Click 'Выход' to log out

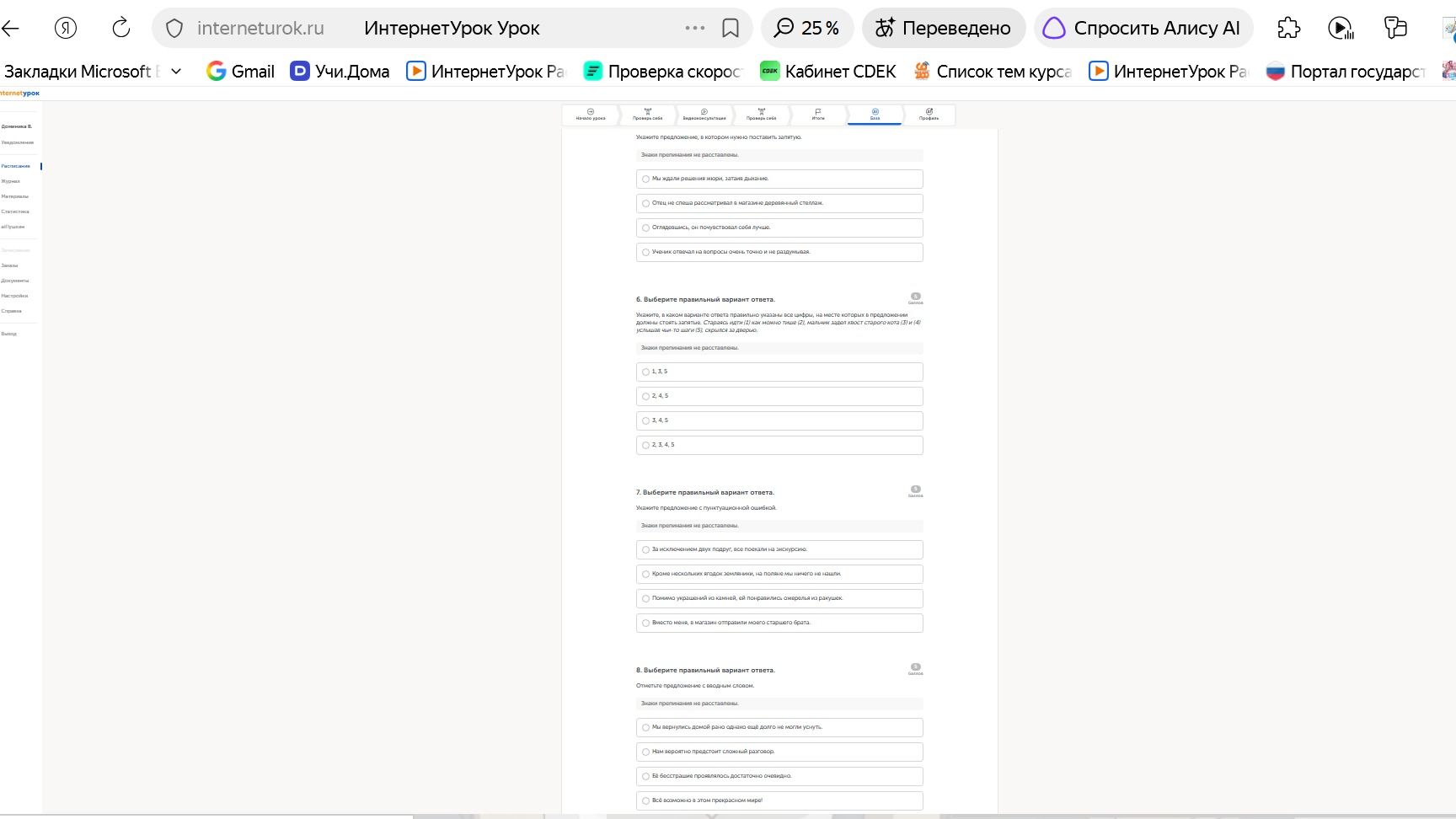(x=9, y=334)
